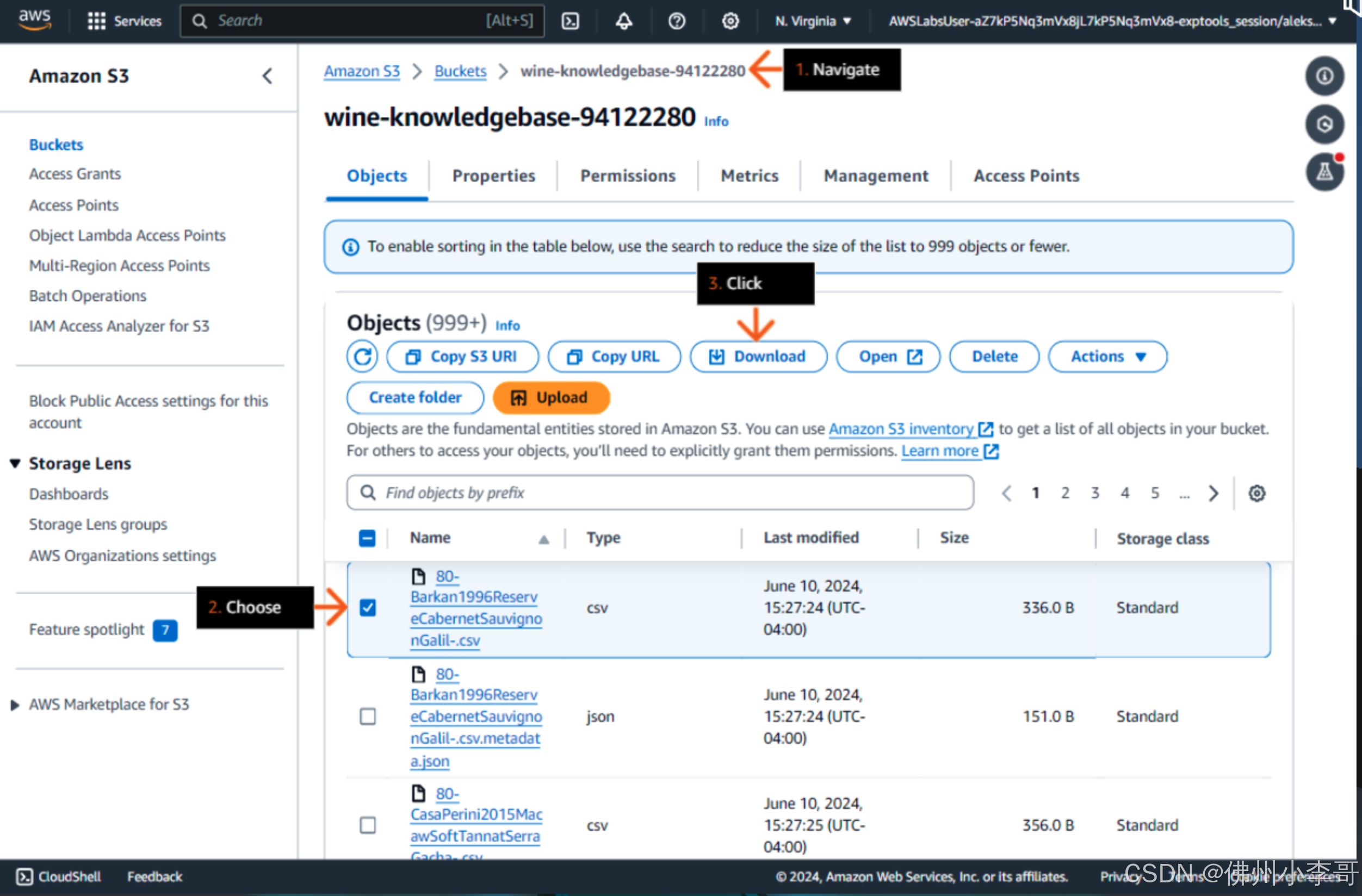Click the AWS logo home icon
This screenshot has height=896, width=1362.
point(35,20)
